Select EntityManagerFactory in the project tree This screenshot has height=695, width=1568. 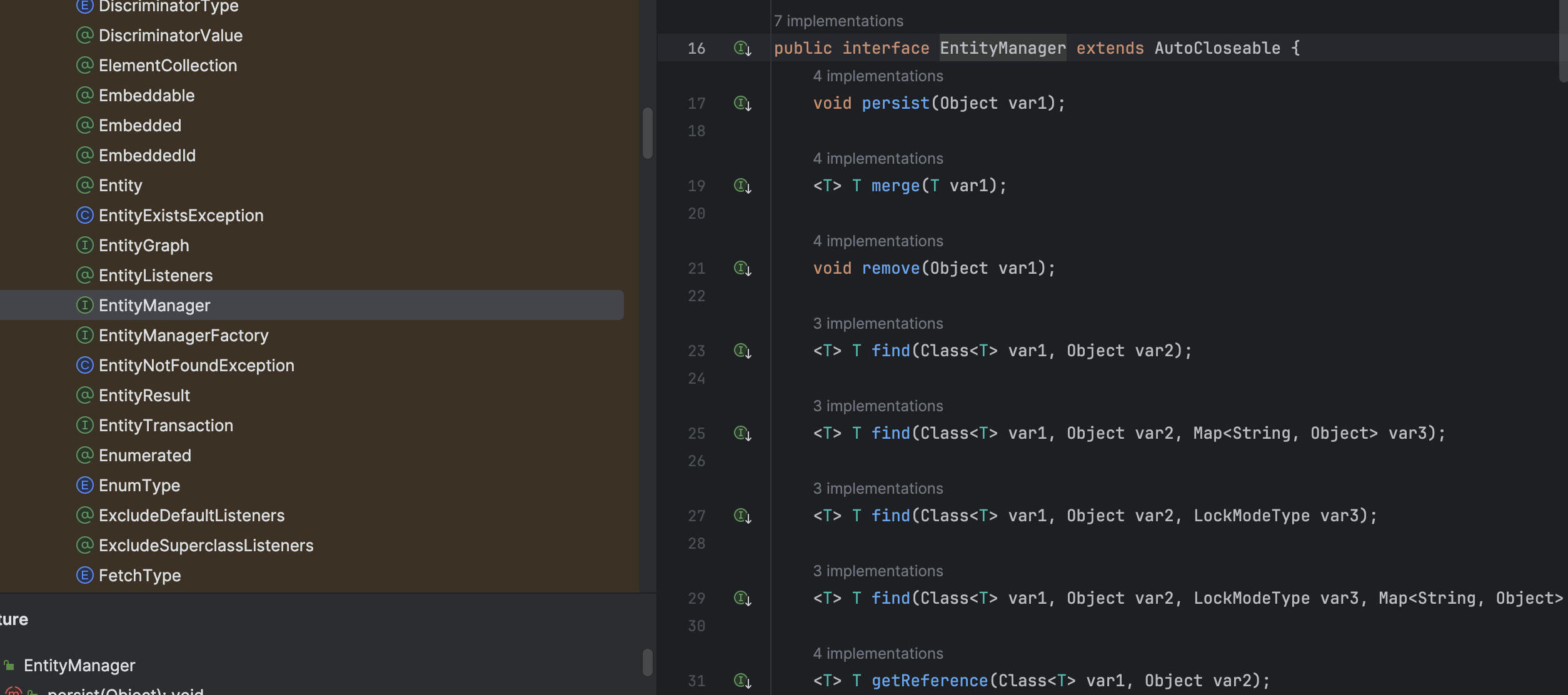tap(183, 336)
